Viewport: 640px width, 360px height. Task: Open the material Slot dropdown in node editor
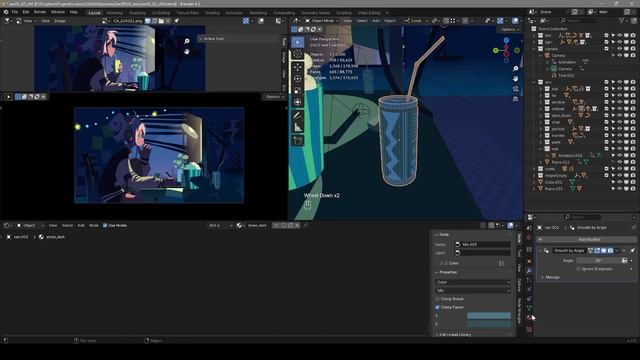220,225
